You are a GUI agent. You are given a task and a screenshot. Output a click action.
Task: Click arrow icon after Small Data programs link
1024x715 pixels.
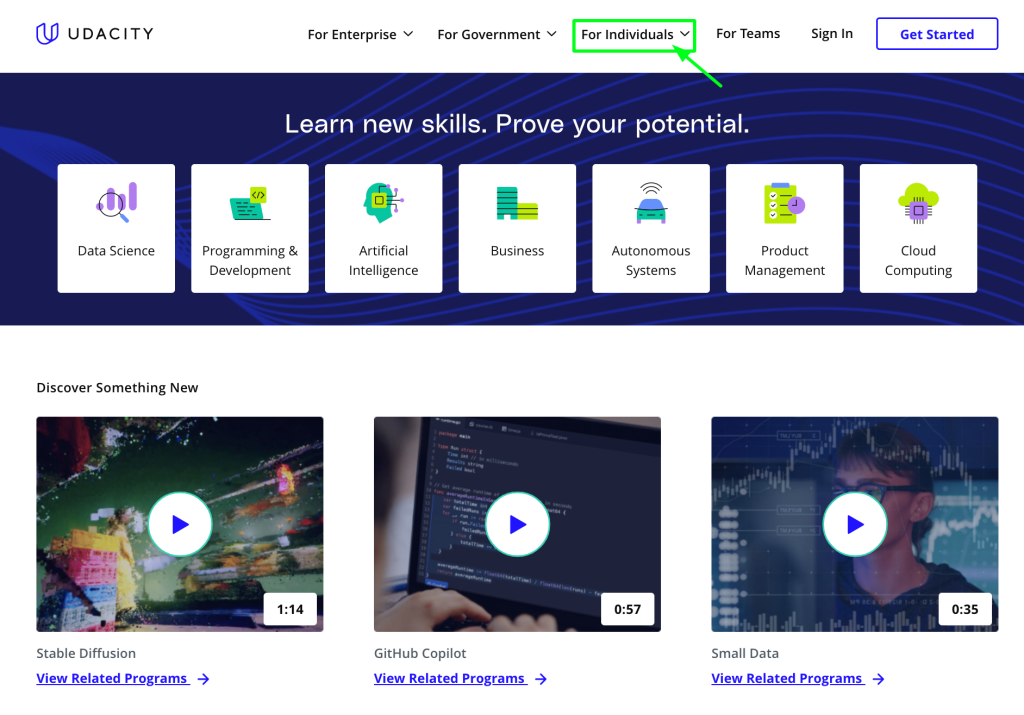pos(878,679)
